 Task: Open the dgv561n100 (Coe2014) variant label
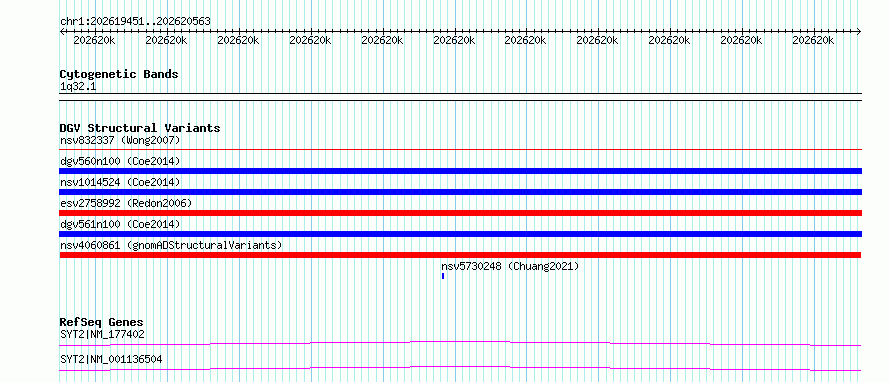tap(120, 224)
